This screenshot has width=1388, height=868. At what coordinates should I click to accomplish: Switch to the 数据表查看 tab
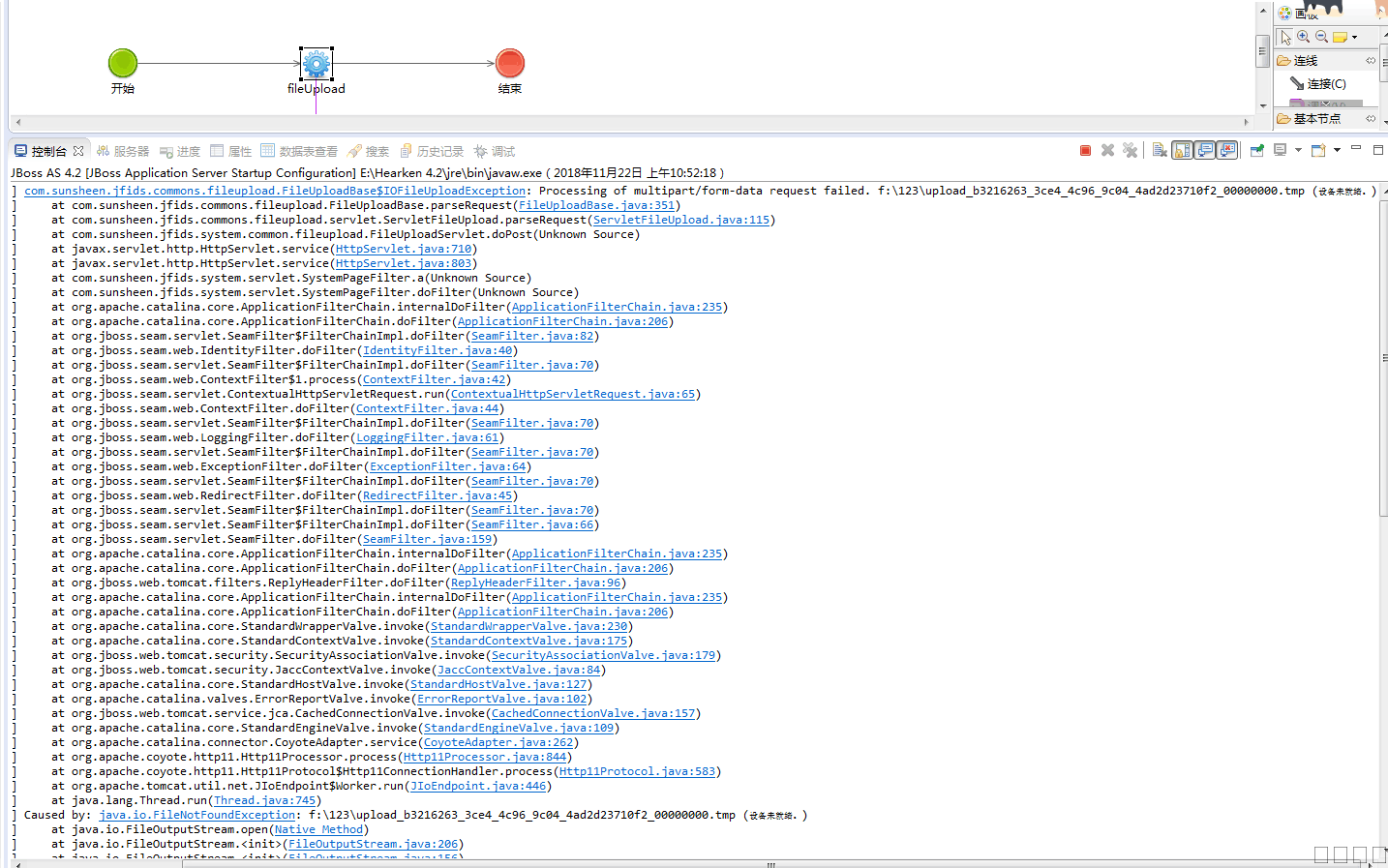(x=299, y=151)
